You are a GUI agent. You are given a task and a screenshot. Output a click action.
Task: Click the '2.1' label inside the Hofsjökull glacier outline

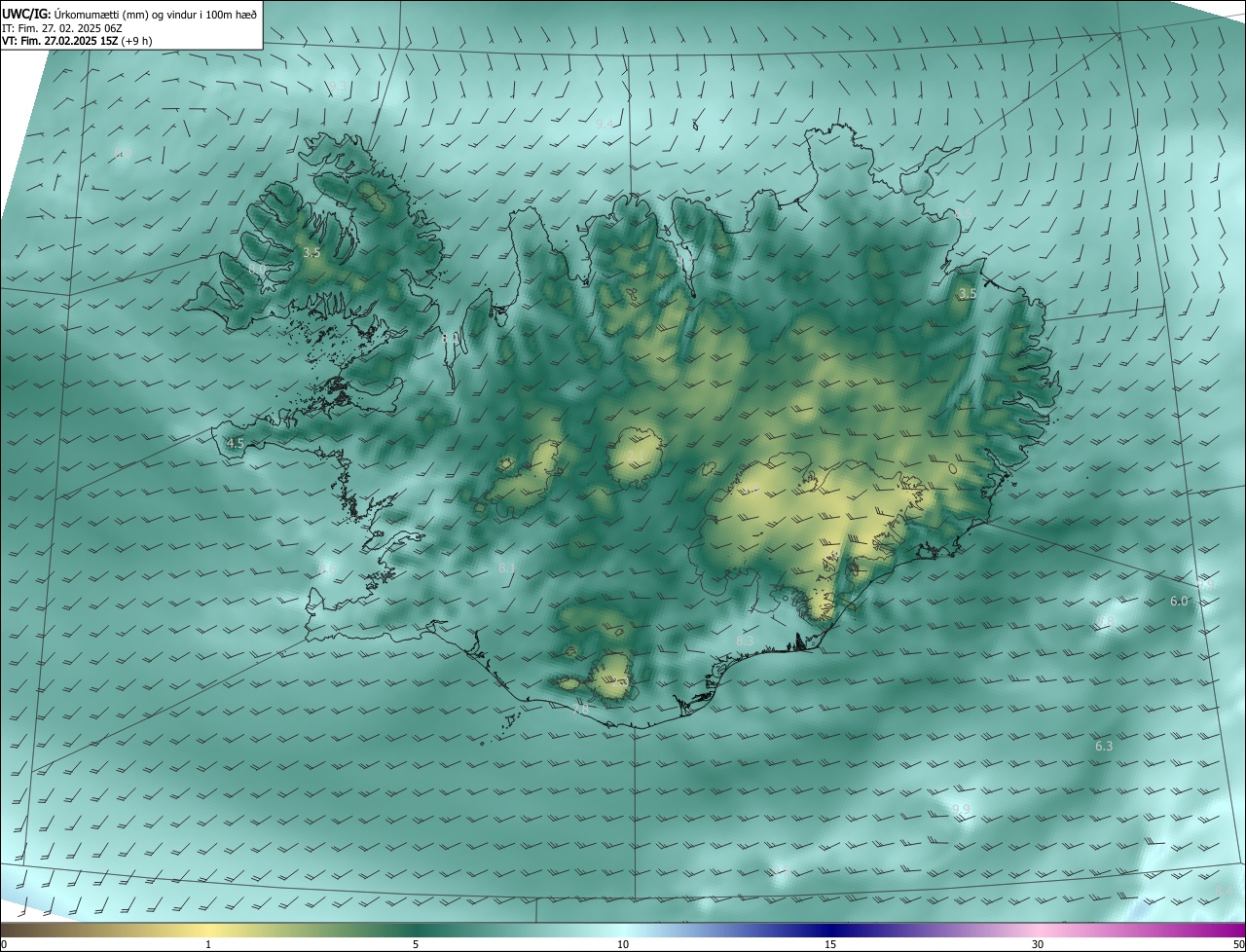[636, 456]
